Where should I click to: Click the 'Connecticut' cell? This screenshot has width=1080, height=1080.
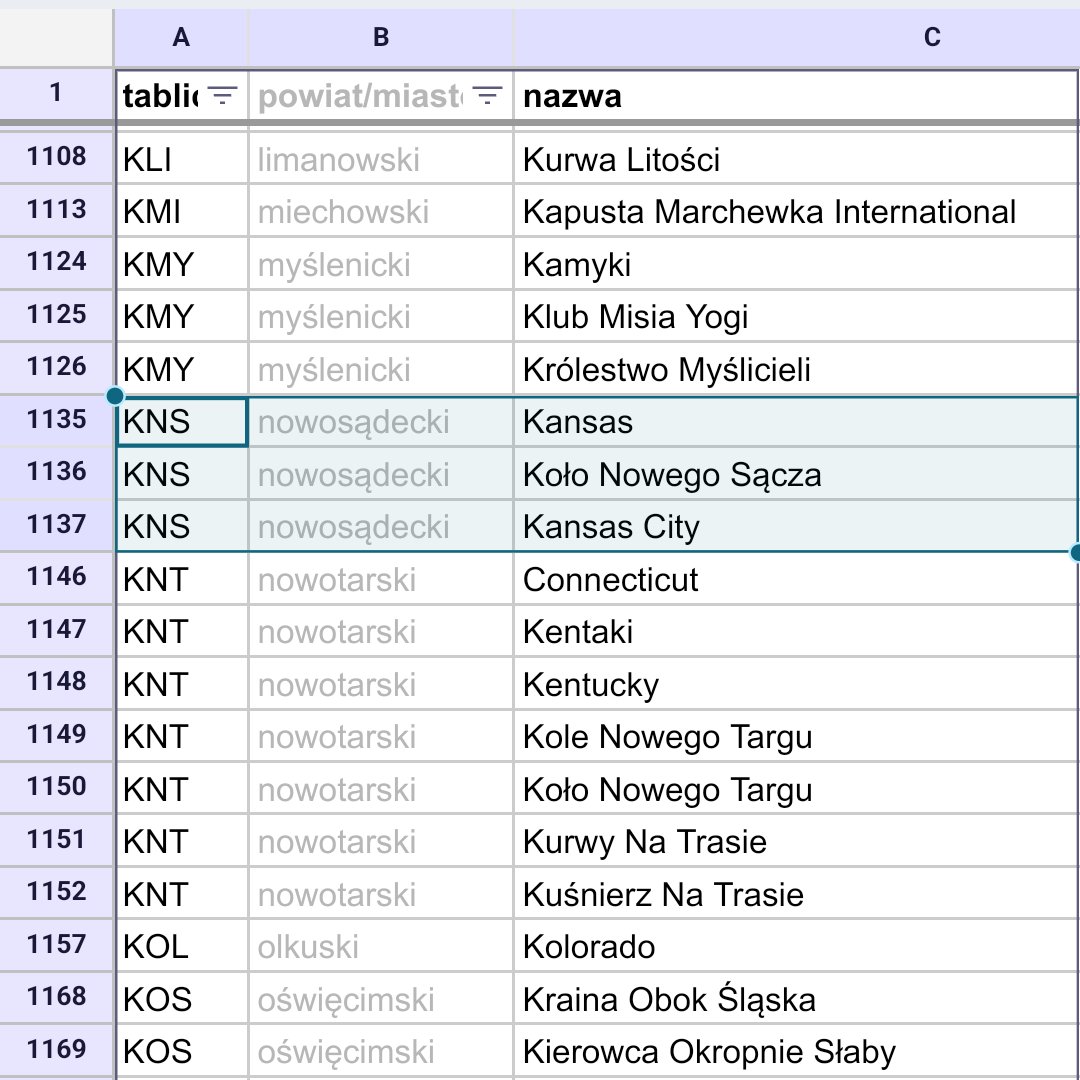pyautogui.click(x=796, y=579)
